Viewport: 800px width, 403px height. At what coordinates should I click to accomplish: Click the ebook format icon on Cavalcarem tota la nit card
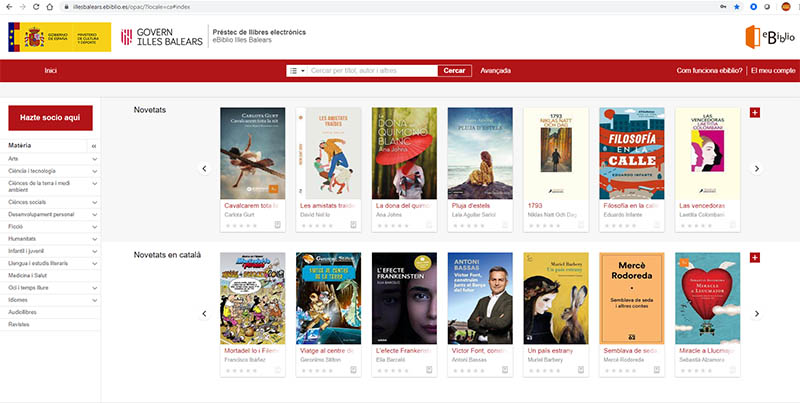click(x=278, y=224)
